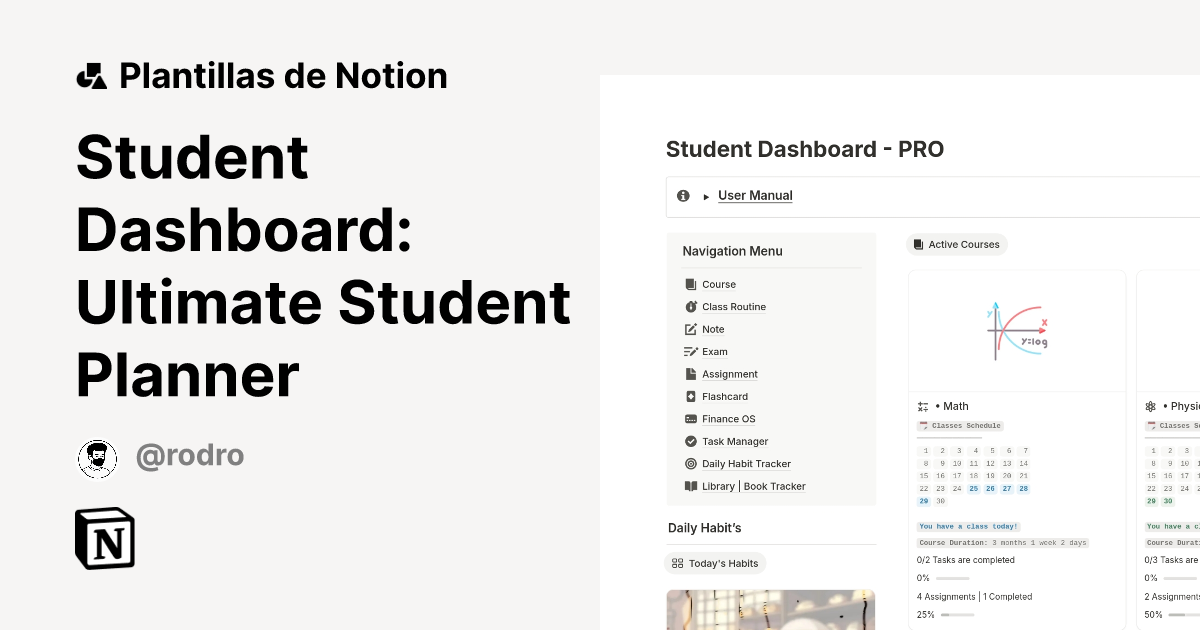
Task: Select the Course icon in Navigation Menu
Action: 690,284
